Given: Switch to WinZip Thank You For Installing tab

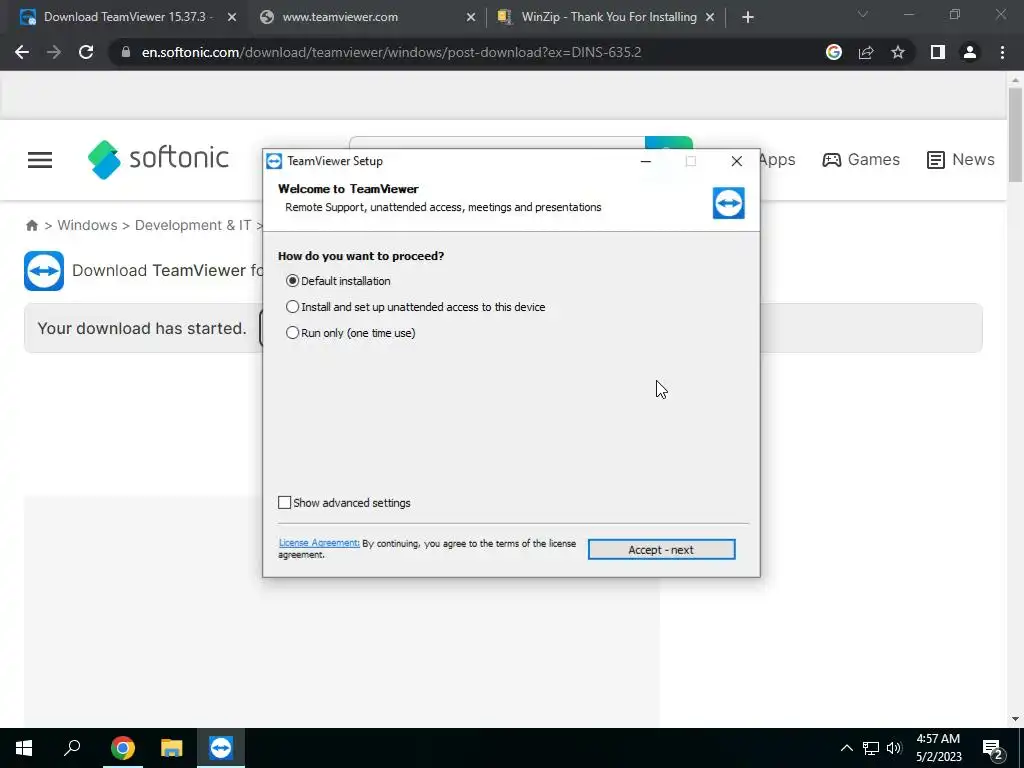Looking at the screenshot, I should [x=606, y=18].
